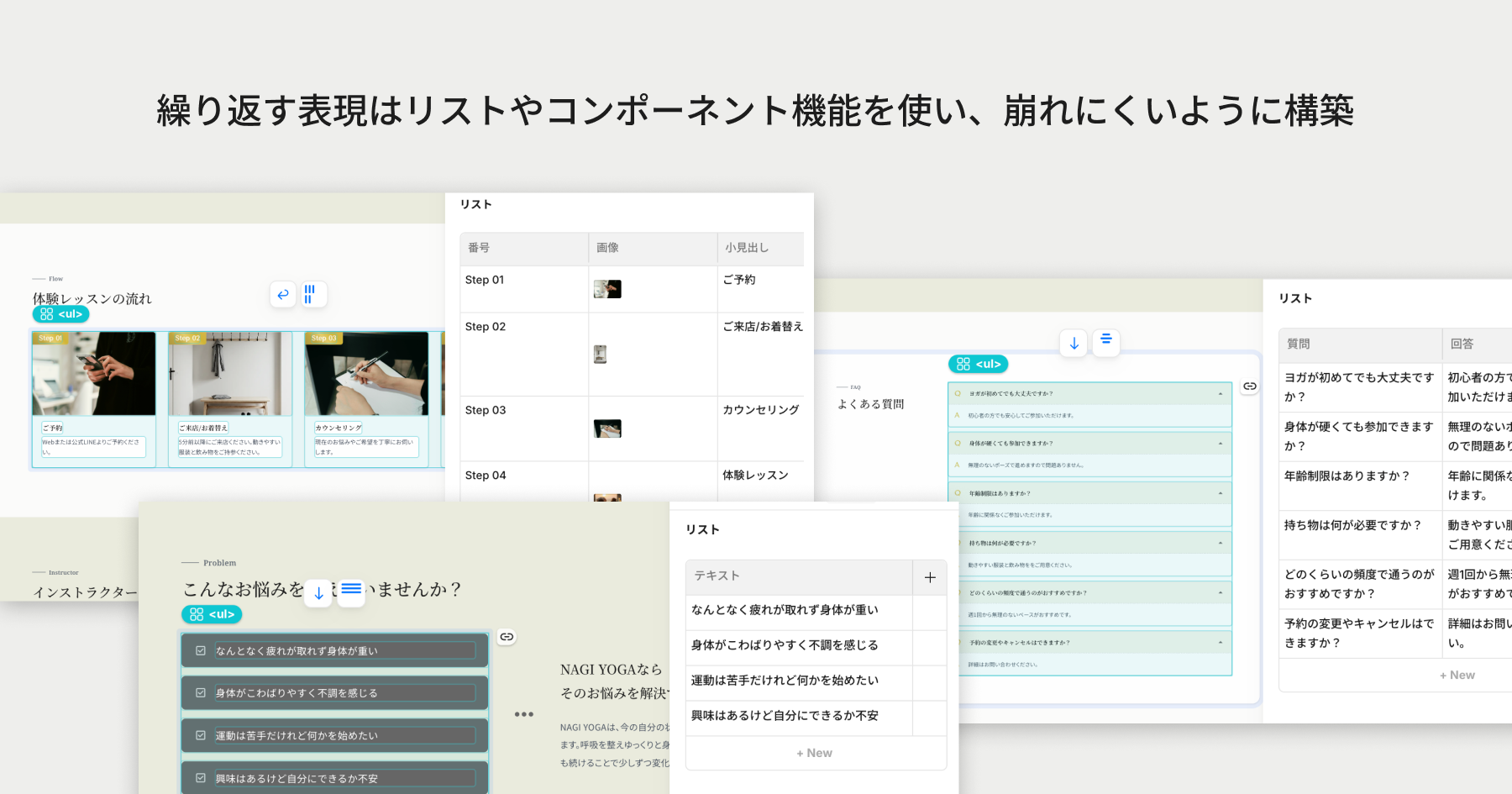Click the <ul> badge on こんなお悩み section
The height and width of the screenshot is (794, 1512).
pos(211,613)
